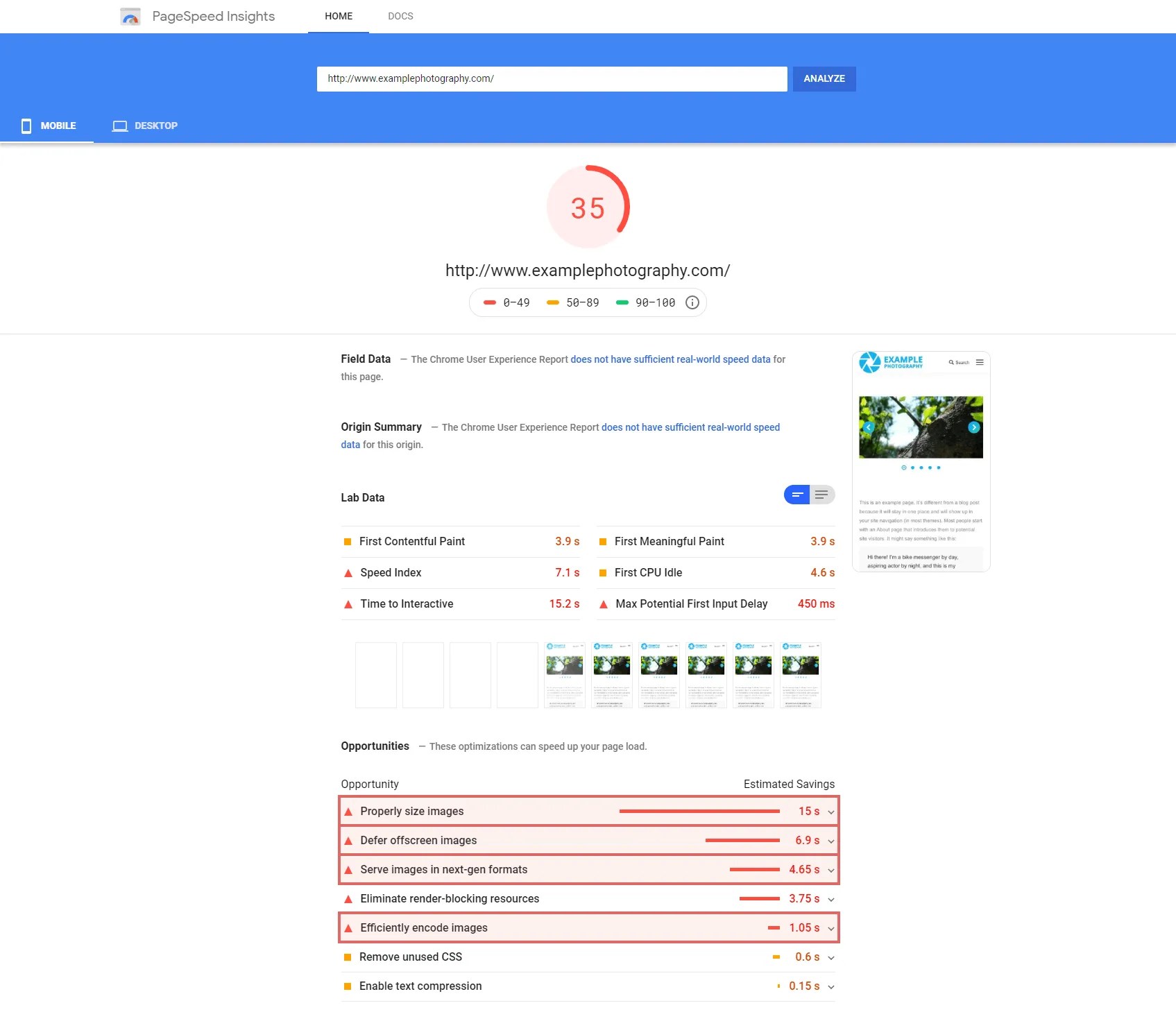Open the info icon beside the score legend
This screenshot has width=1176, height=1028.
point(691,302)
